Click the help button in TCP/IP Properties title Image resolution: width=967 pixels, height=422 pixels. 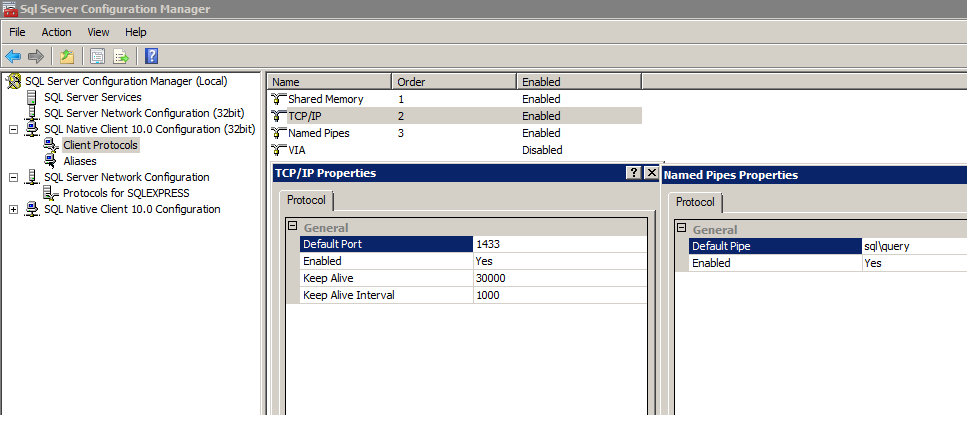coord(633,173)
